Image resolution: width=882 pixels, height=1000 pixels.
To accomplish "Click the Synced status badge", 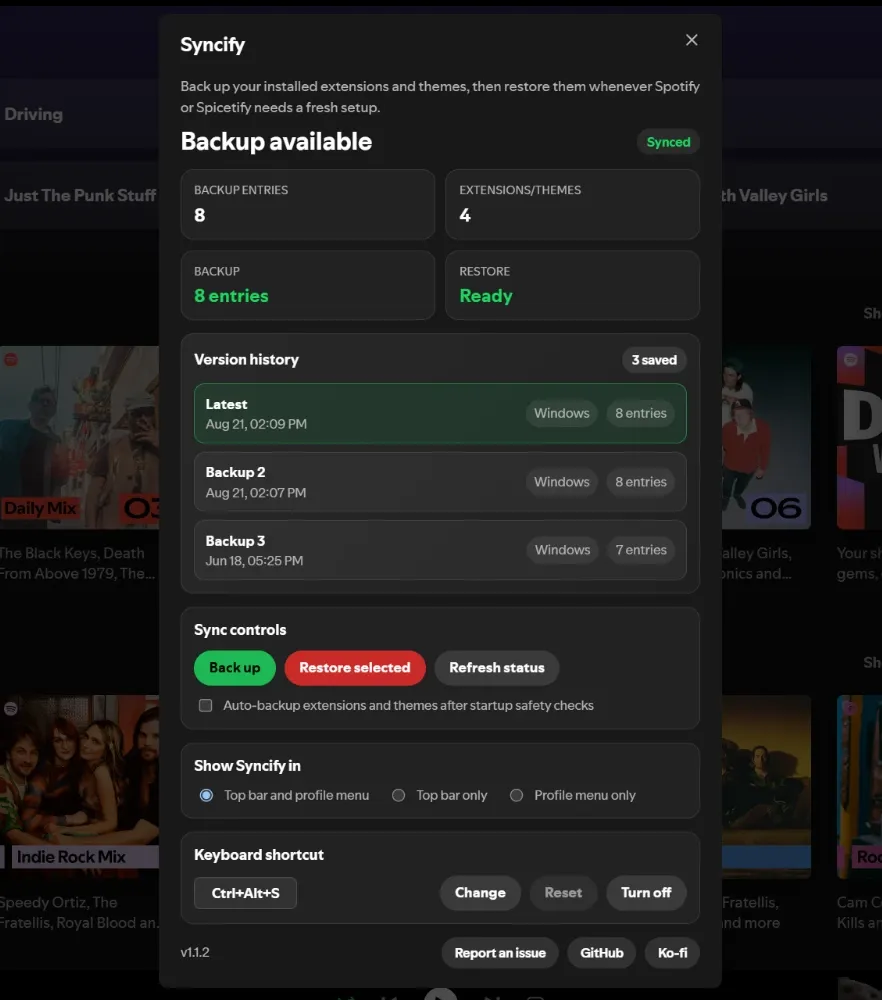I will click(x=668, y=142).
